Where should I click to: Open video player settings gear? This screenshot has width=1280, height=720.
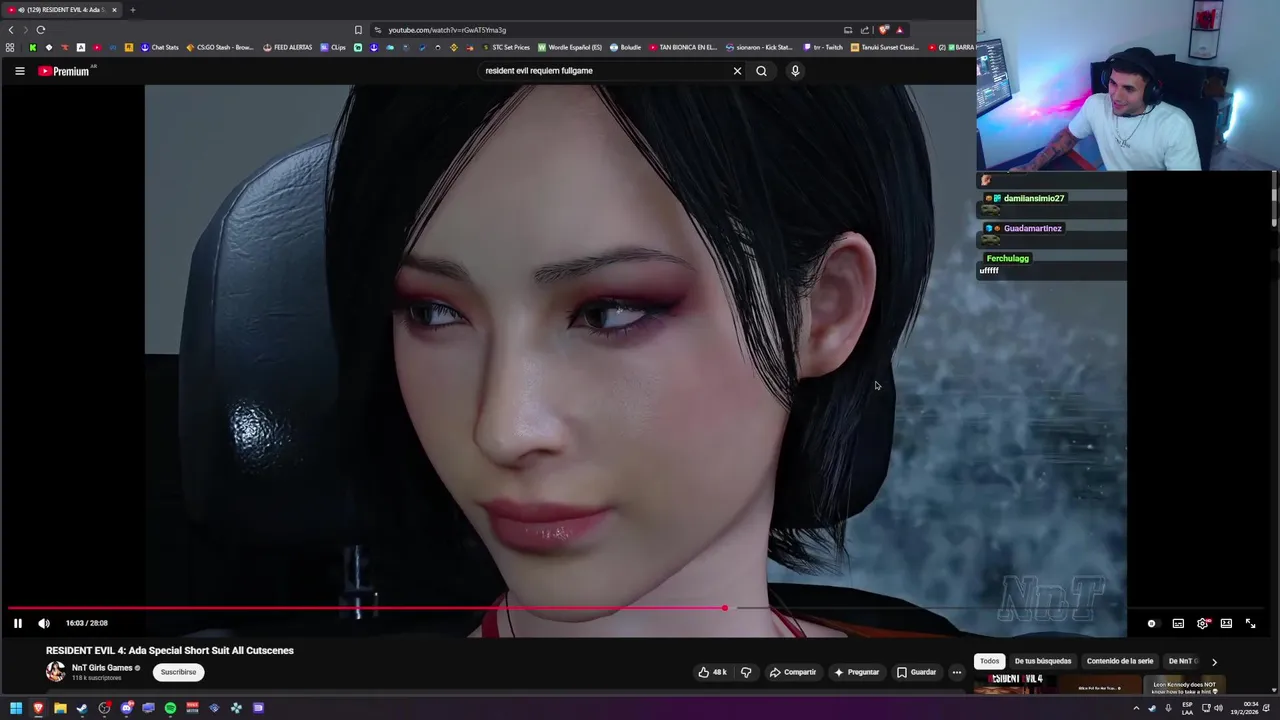coord(1203,623)
